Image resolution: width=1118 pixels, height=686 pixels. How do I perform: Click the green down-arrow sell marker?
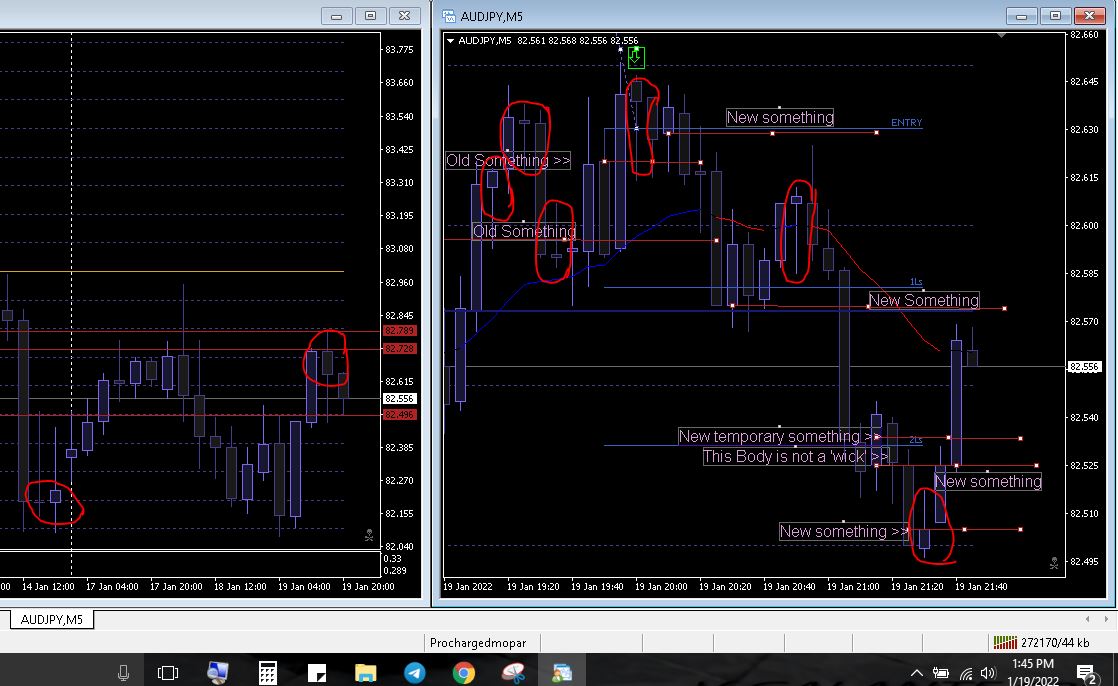(635, 57)
